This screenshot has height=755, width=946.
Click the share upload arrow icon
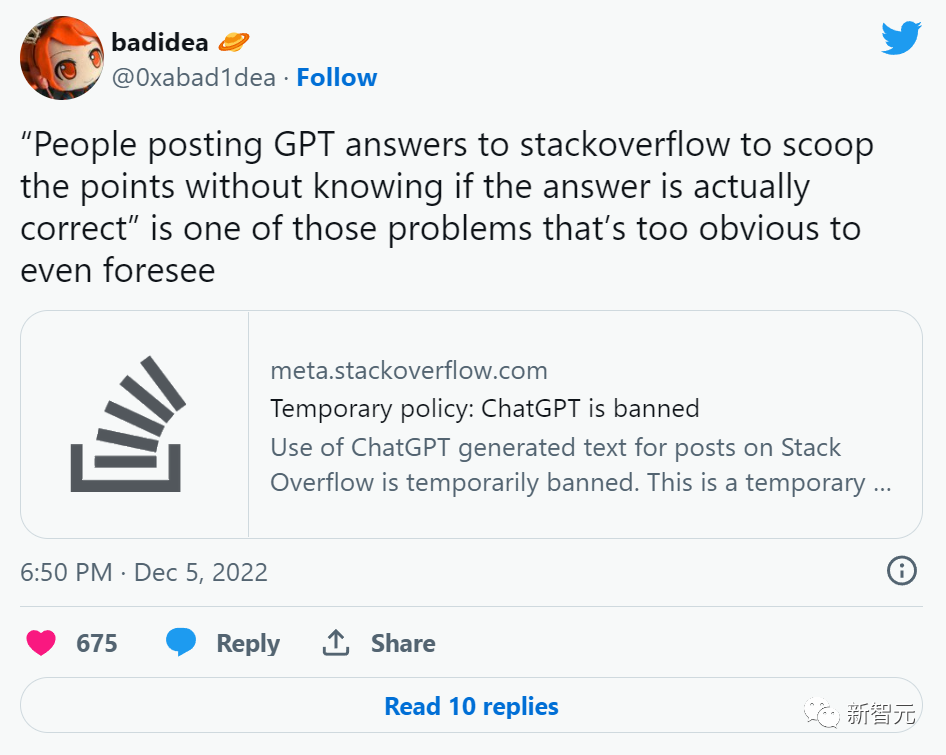(336, 643)
